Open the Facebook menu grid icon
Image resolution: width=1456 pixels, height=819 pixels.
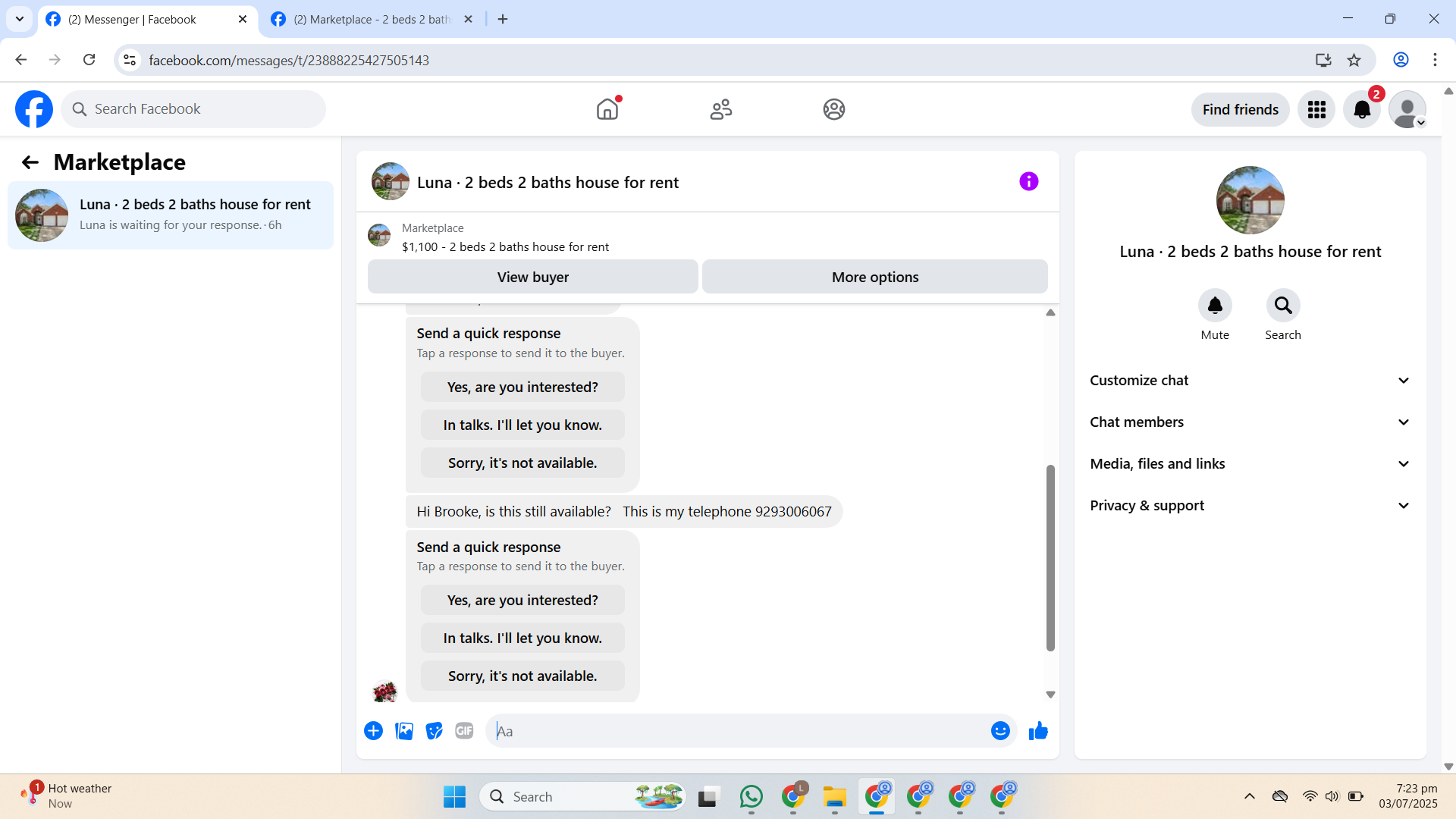coord(1316,110)
